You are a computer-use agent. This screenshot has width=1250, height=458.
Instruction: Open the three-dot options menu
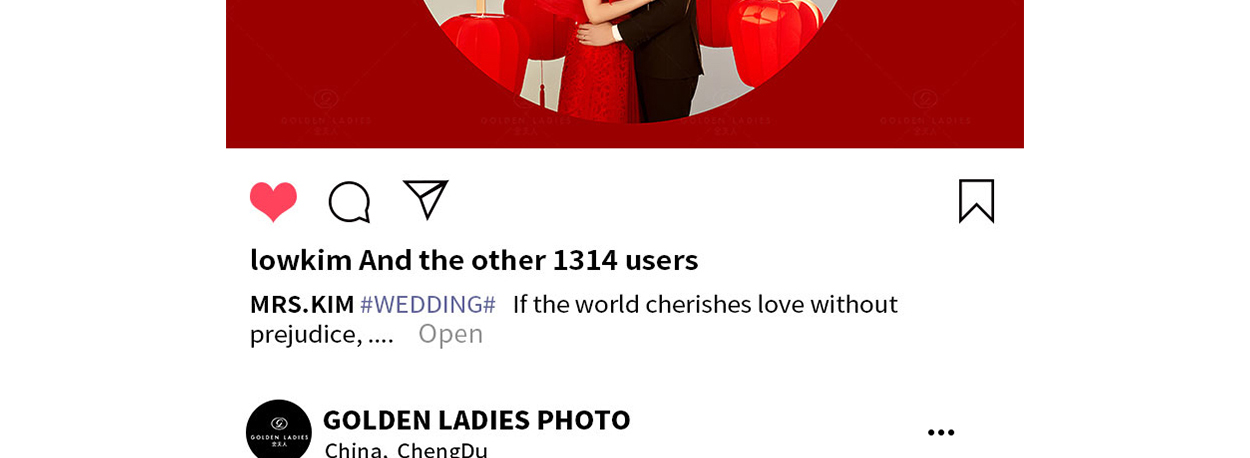pos(941,432)
